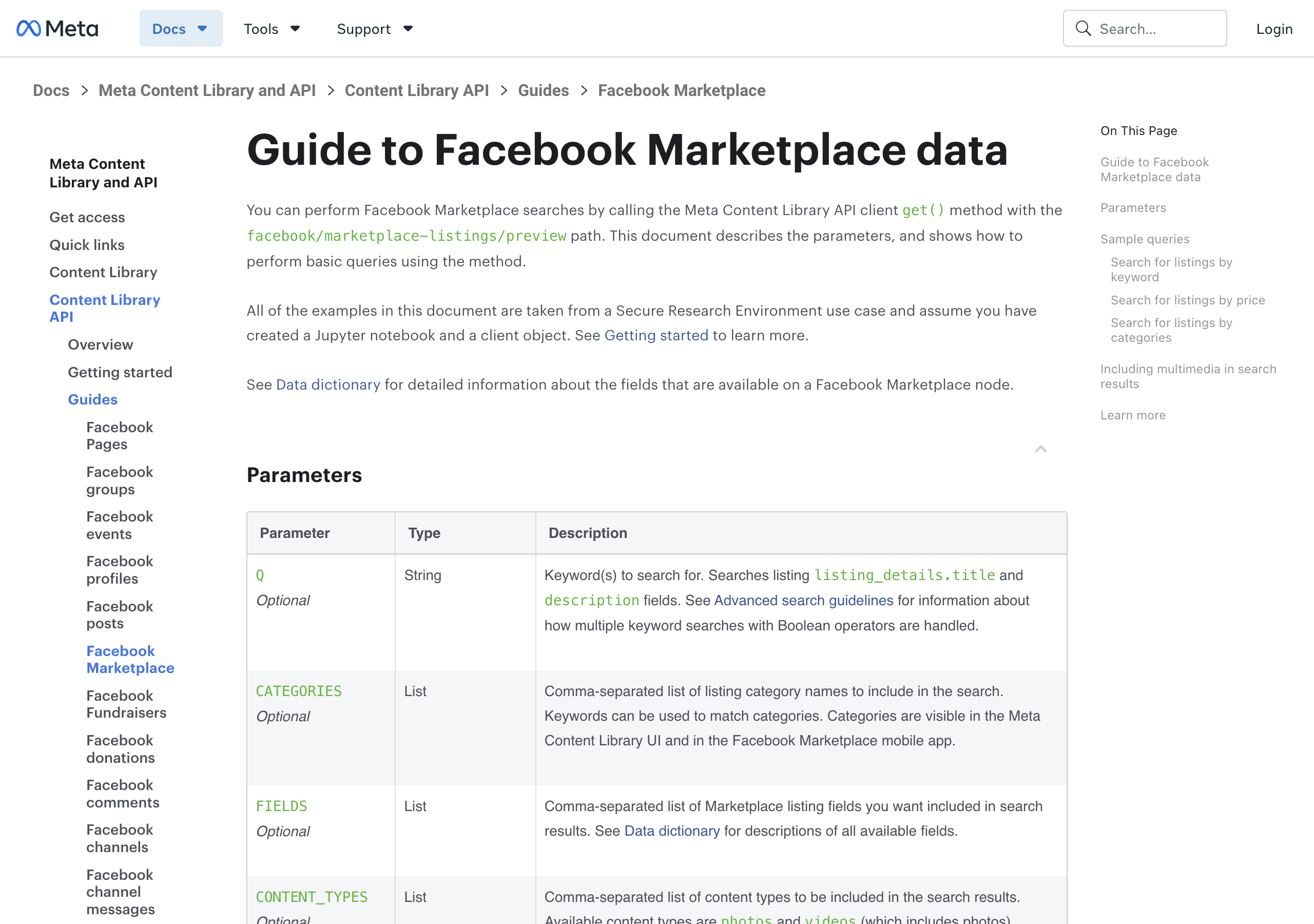Open Content Library API breadcrumb

tap(417, 90)
